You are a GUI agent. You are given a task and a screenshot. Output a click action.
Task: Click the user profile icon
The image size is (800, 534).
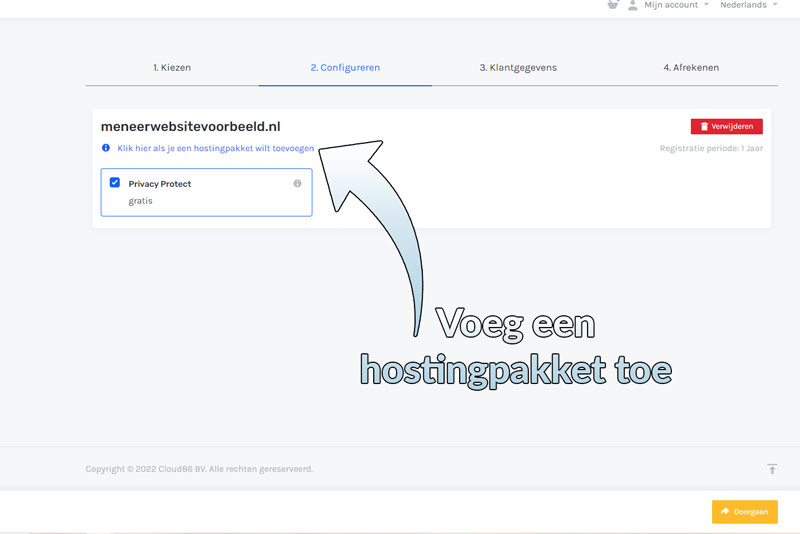click(x=633, y=5)
